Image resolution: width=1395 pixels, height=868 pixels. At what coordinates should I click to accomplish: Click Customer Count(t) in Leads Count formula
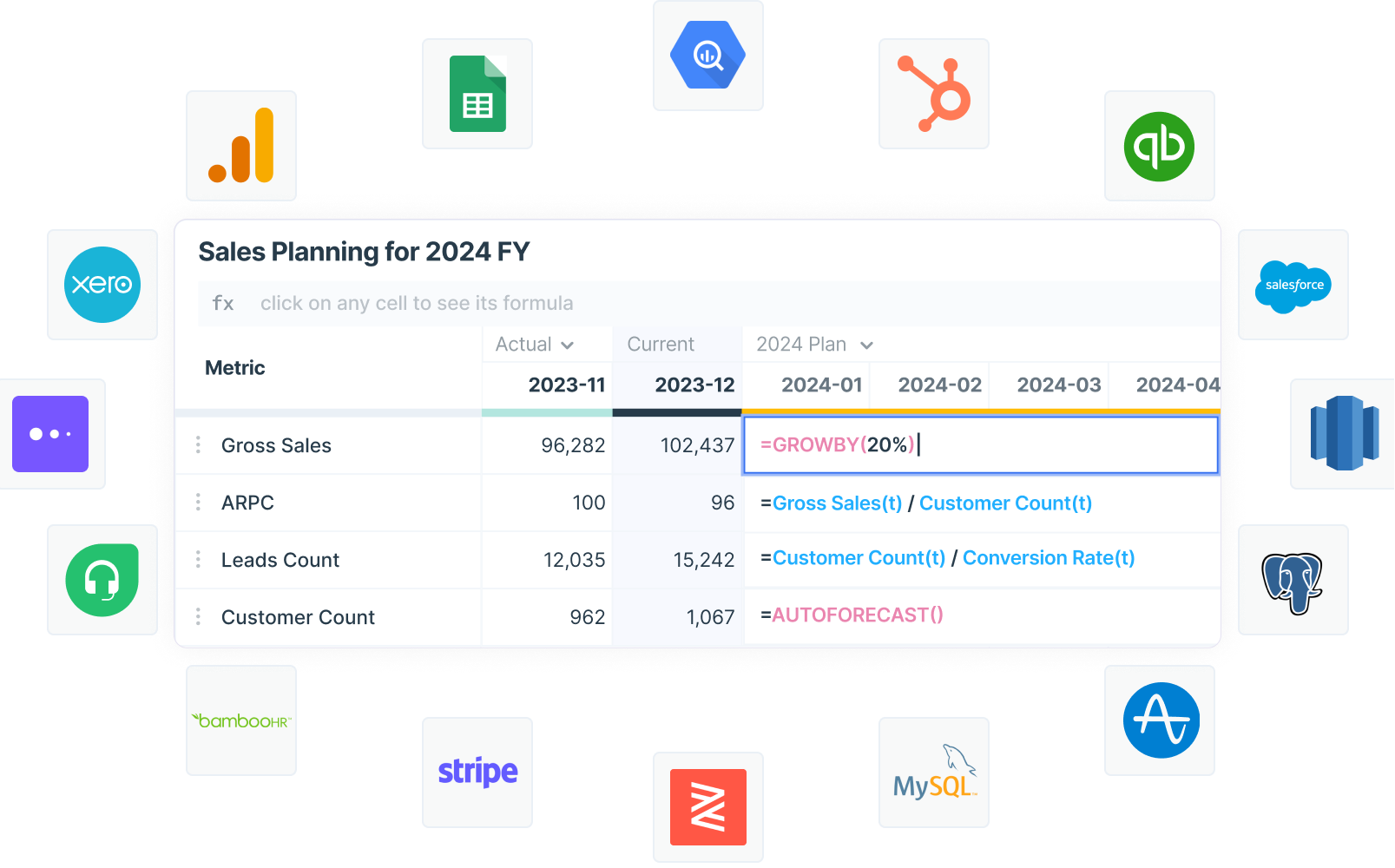(x=859, y=558)
